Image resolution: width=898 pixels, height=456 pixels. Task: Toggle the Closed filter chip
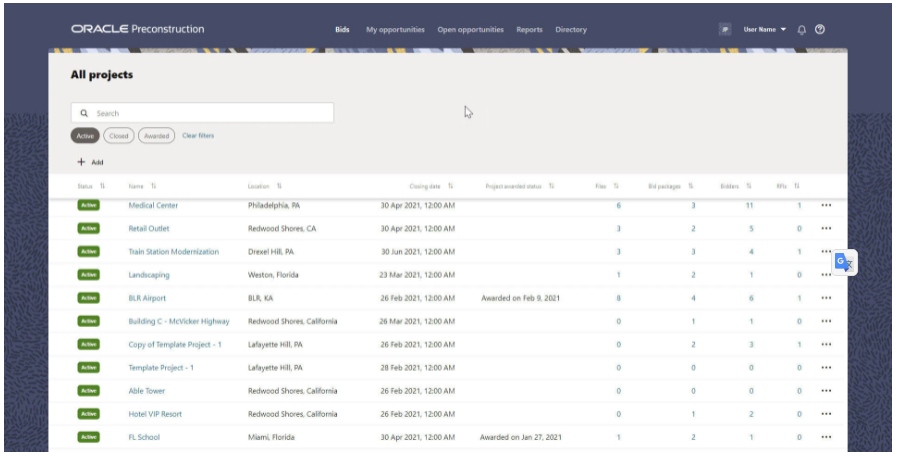pos(118,136)
